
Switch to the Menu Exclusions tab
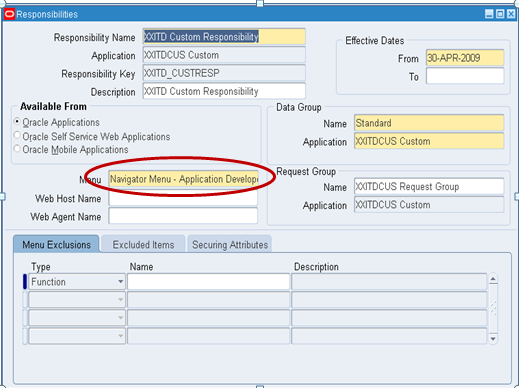click(x=56, y=244)
